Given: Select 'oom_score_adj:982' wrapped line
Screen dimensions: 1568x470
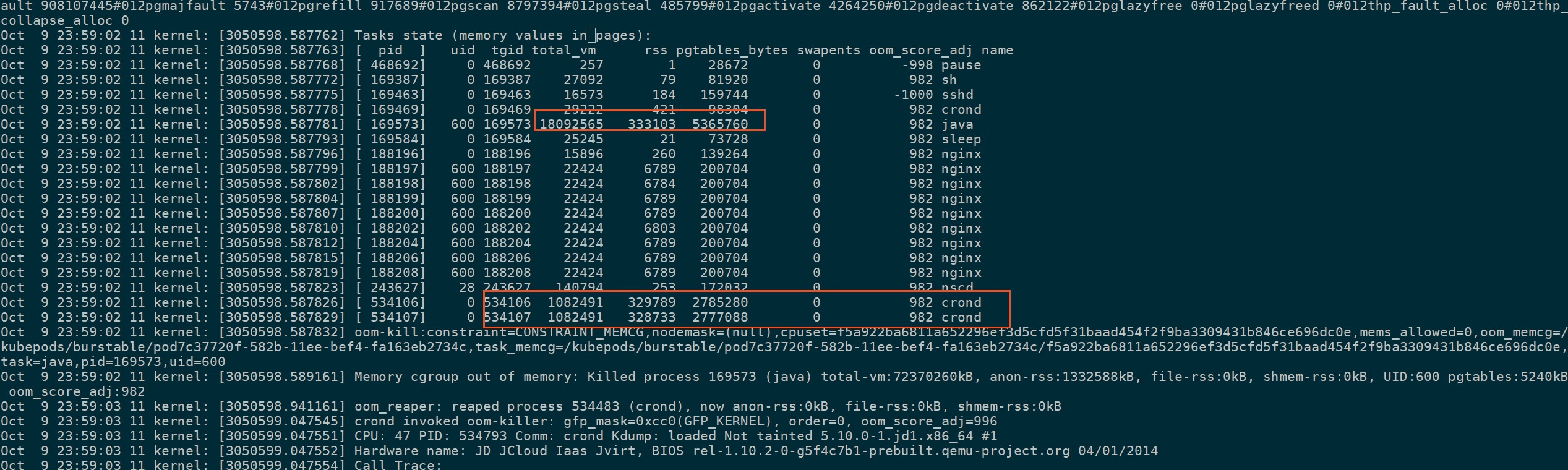Looking at the screenshot, I should point(77,391).
